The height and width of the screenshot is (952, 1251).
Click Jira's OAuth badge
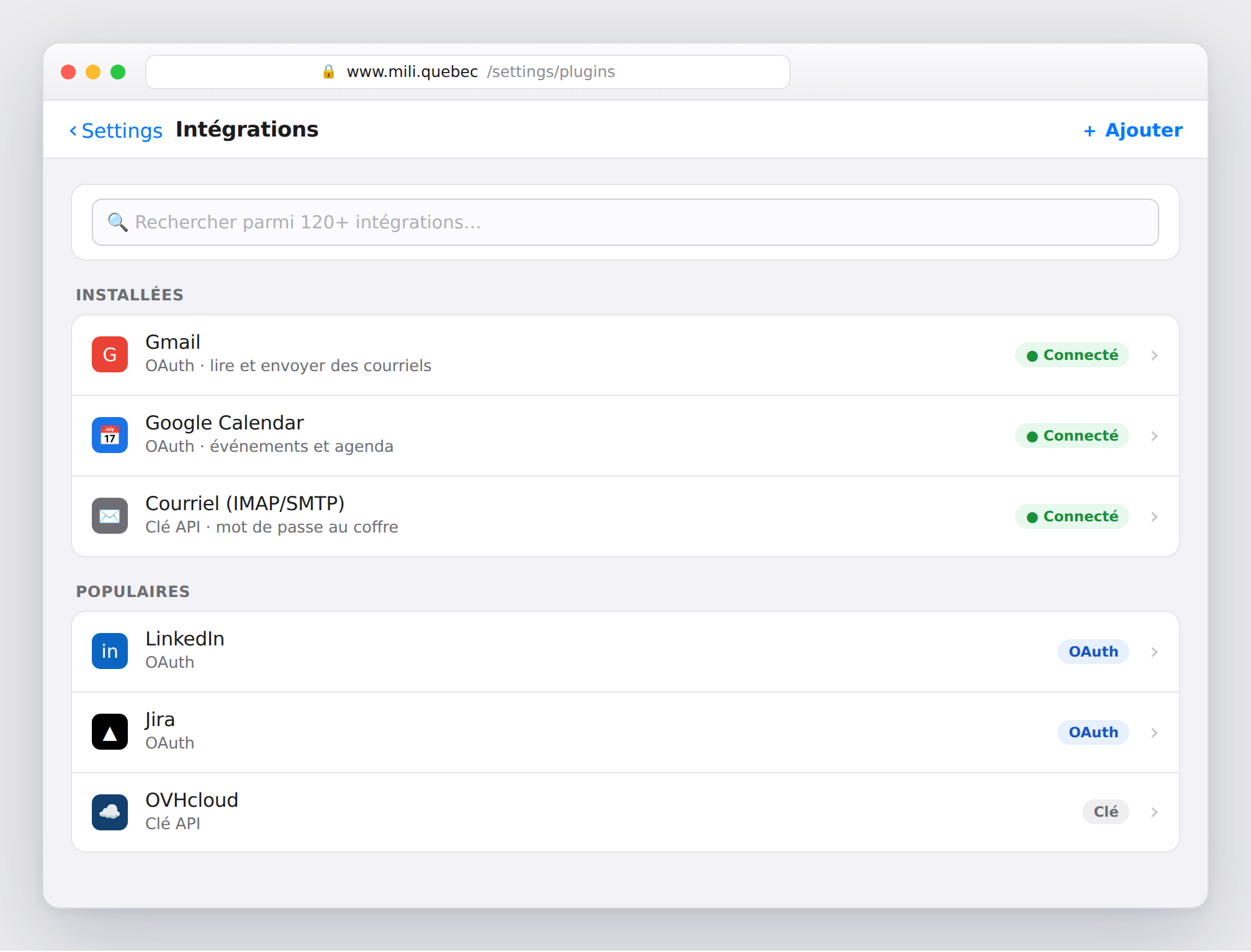tap(1093, 732)
